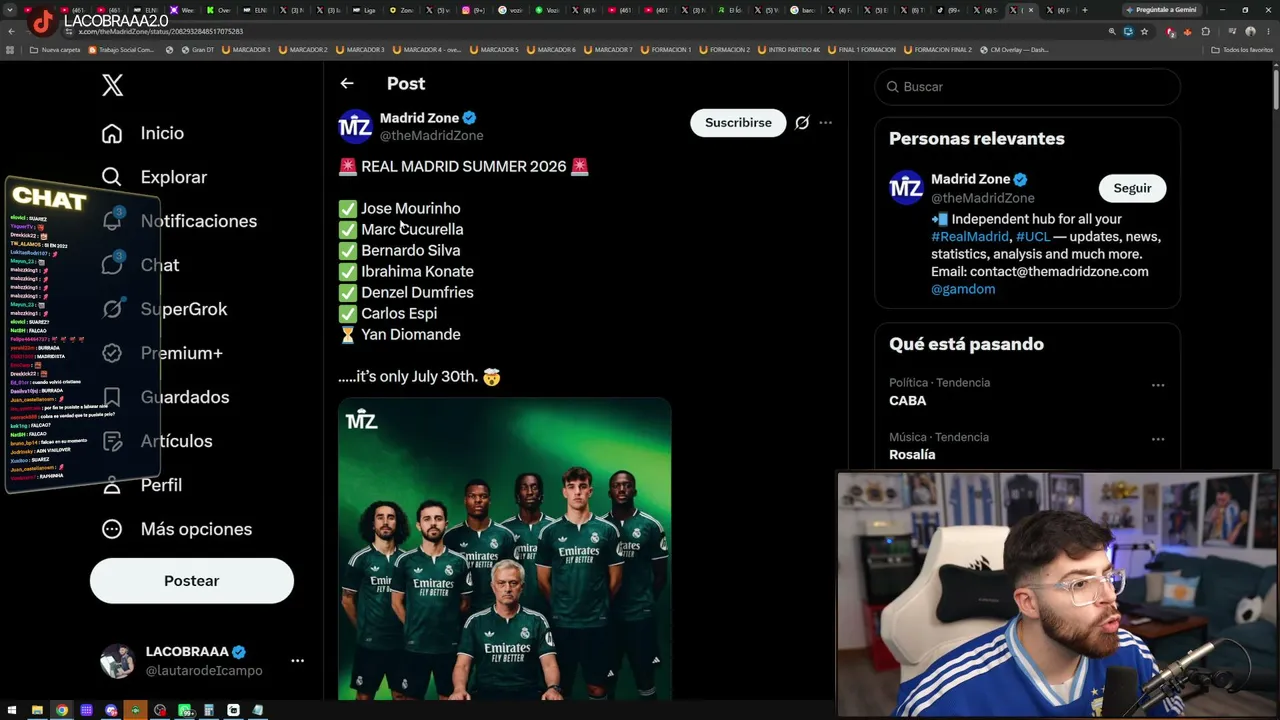Open Madrid Zone avatar on the post
Image resolution: width=1280 pixels, height=720 pixels.
click(x=355, y=127)
